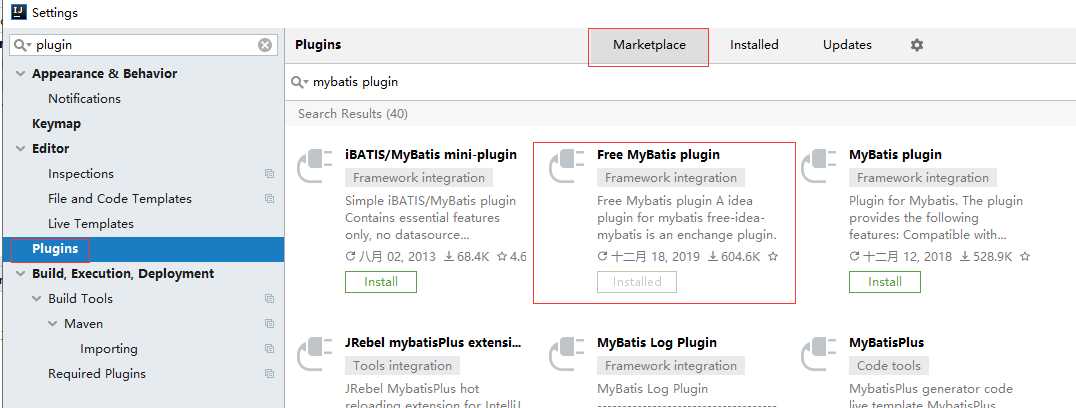Click the copy icon beside Maven
Image resolution: width=1076 pixels, height=408 pixels.
269,324
